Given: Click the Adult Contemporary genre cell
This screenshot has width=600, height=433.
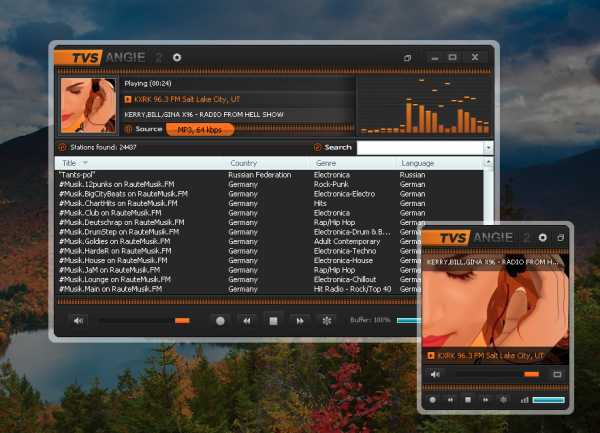Looking at the screenshot, I should [x=347, y=242].
